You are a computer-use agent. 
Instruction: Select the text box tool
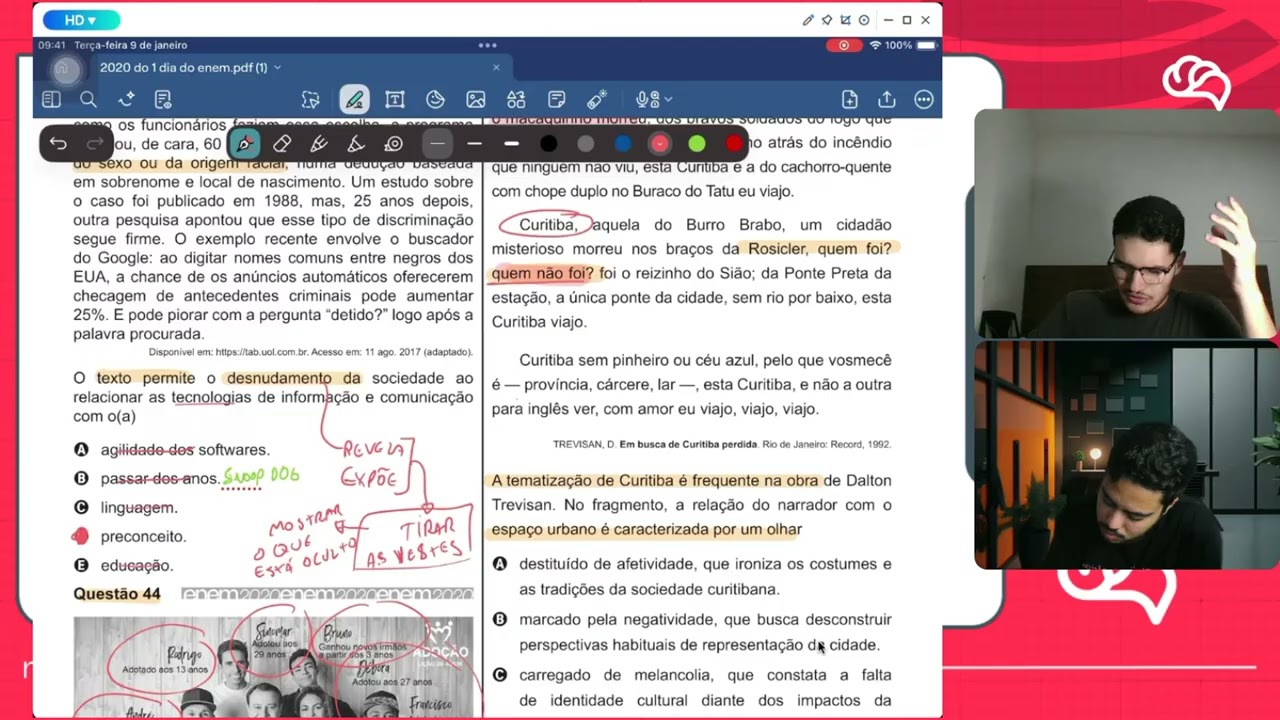pyautogui.click(x=395, y=99)
